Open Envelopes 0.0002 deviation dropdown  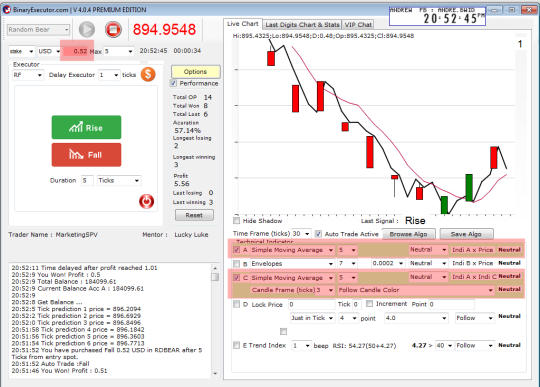click(x=388, y=263)
